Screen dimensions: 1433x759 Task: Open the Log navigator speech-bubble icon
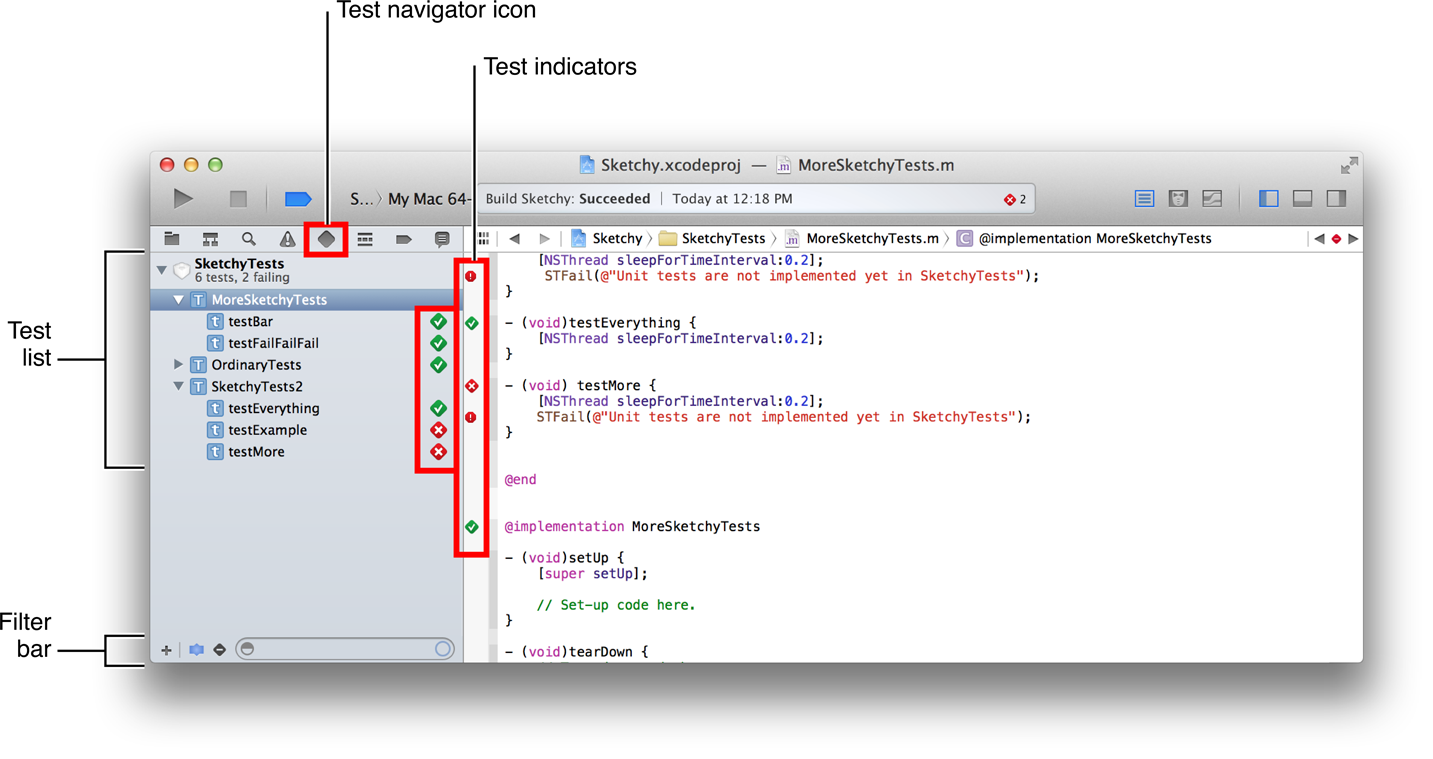pos(442,239)
